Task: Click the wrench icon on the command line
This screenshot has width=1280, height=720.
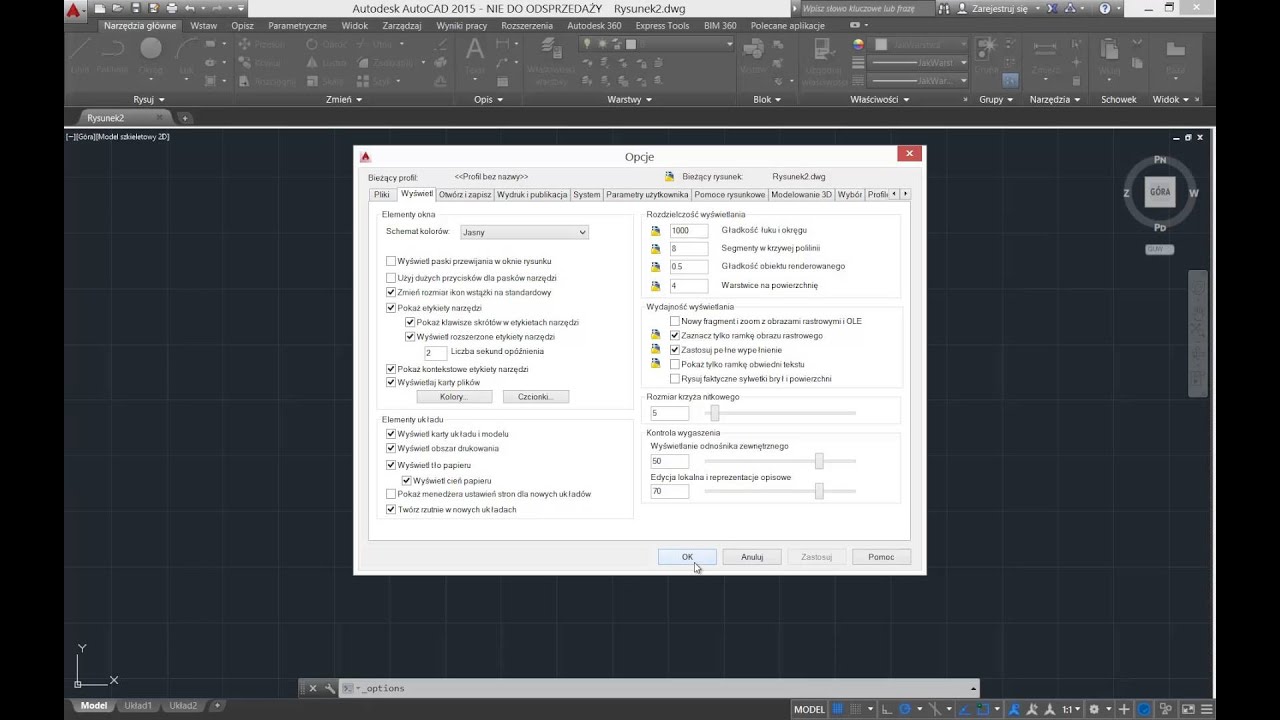Action: 328,688
